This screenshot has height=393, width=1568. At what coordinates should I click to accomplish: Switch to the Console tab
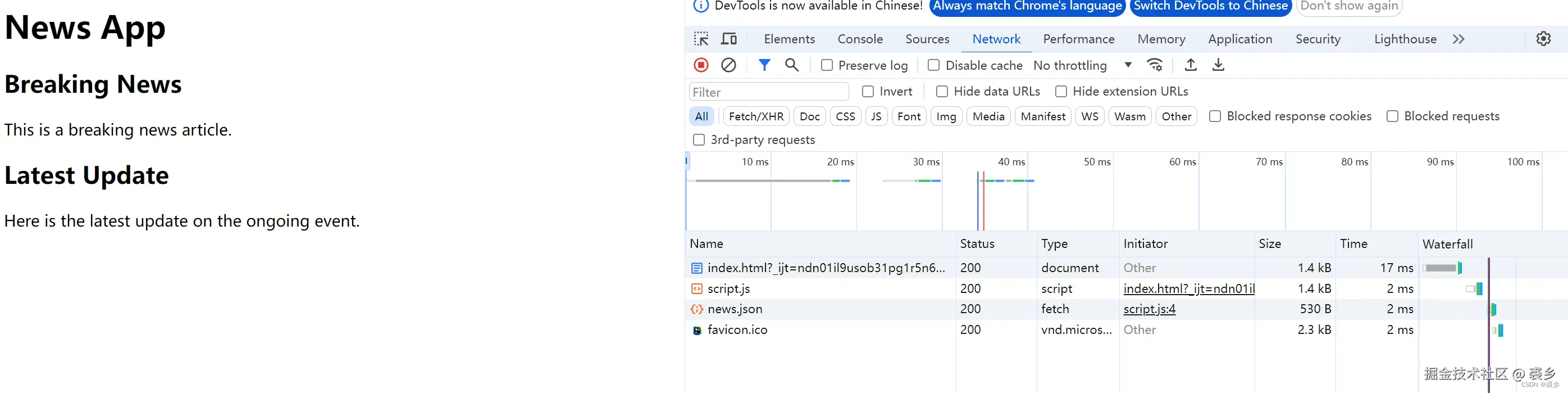[x=860, y=39]
